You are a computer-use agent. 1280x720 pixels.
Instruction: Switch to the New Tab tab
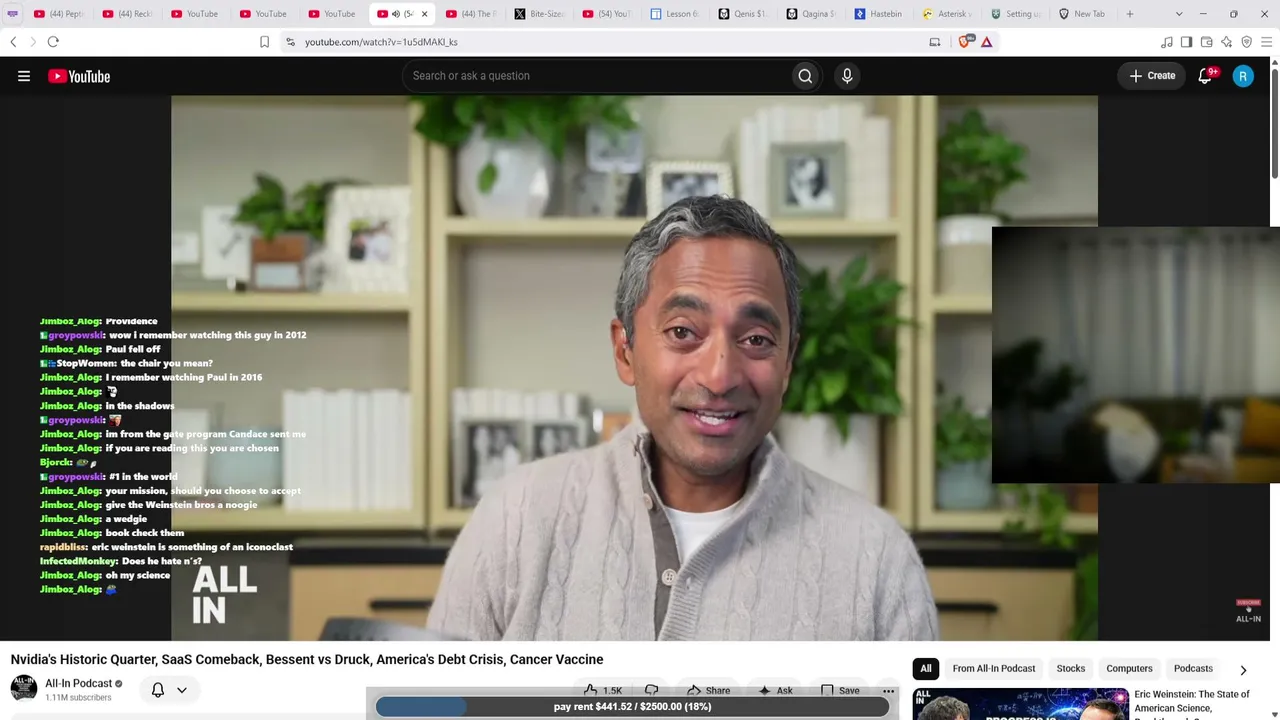pos(1084,14)
